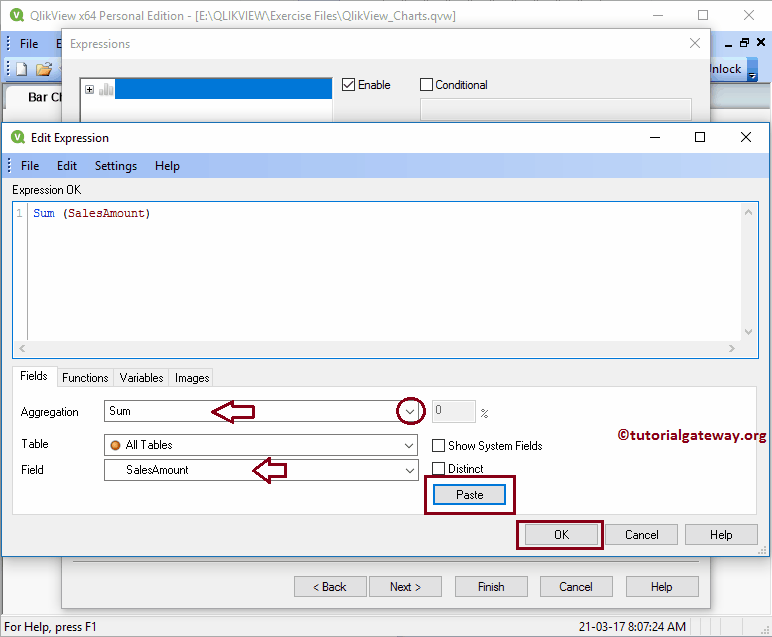
Task: Switch to the Fields tab
Action: [x=34, y=376]
